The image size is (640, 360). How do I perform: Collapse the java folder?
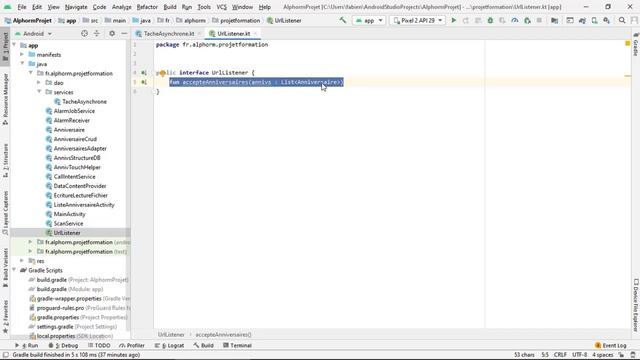coord(22,64)
